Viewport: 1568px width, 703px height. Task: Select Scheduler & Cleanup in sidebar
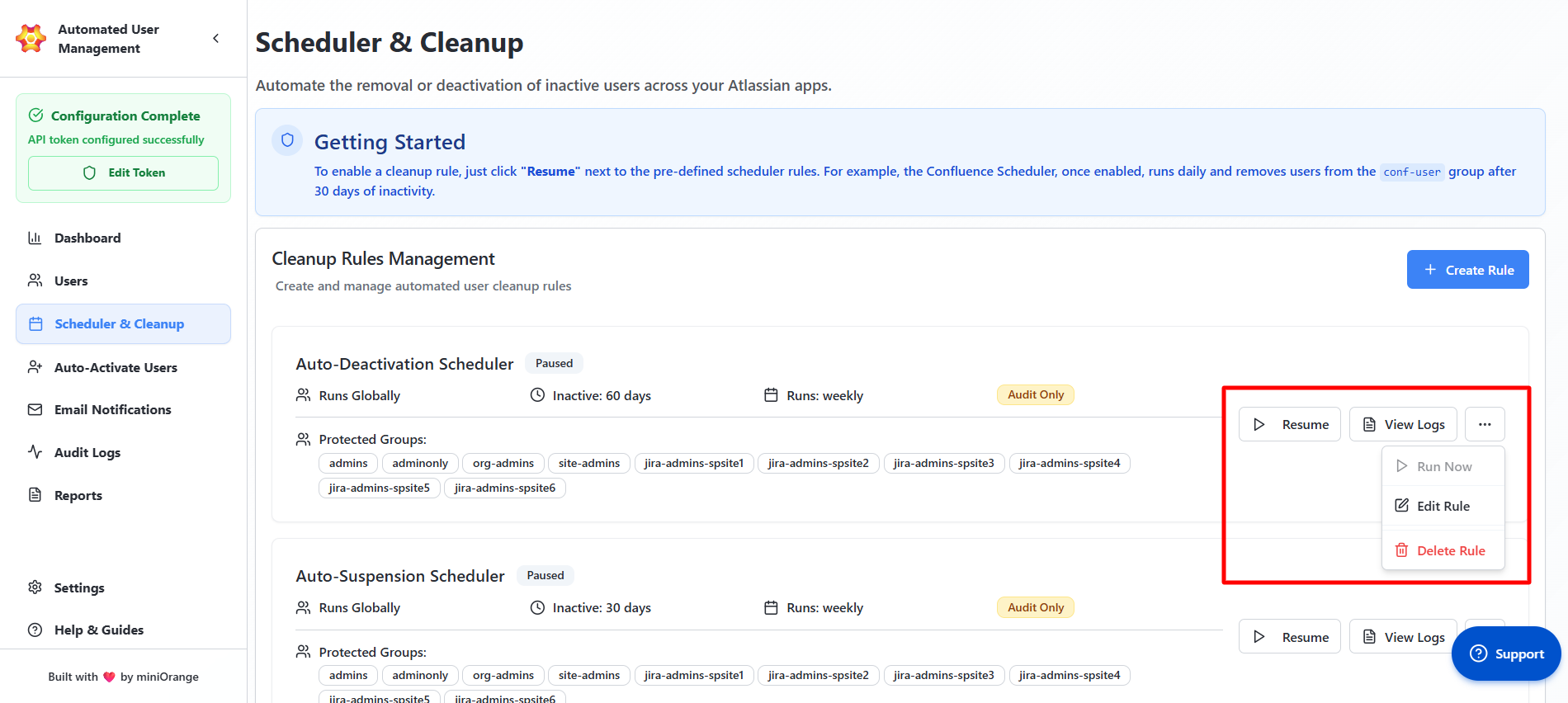[x=123, y=324]
